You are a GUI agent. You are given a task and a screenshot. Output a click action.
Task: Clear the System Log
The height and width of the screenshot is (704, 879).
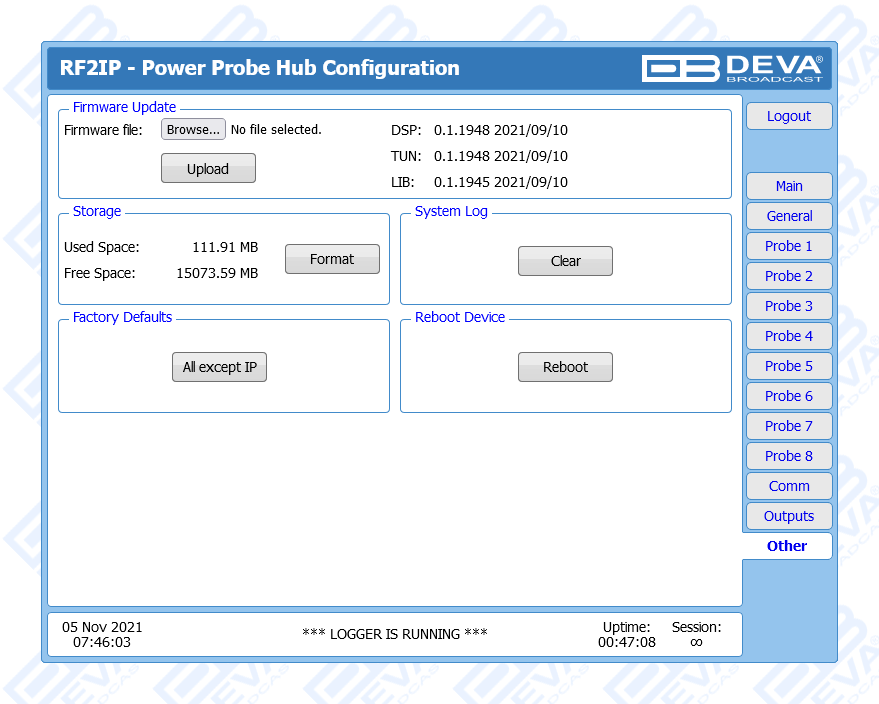pyautogui.click(x=565, y=261)
